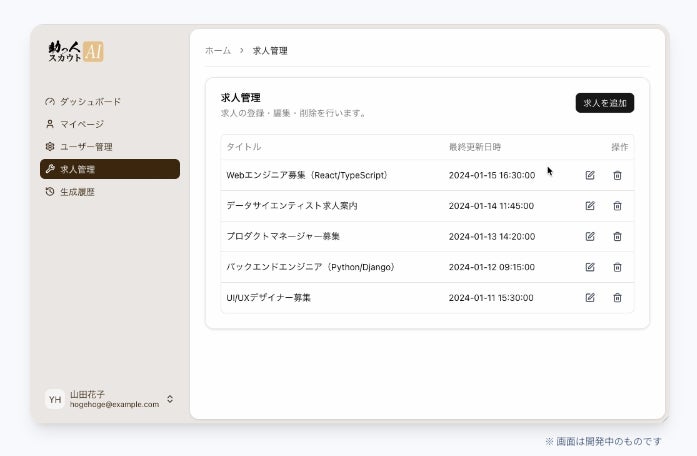
Task: Click 求人管理 in the breadcrumb
Action: pyautogui.click(x=270, y=51)
